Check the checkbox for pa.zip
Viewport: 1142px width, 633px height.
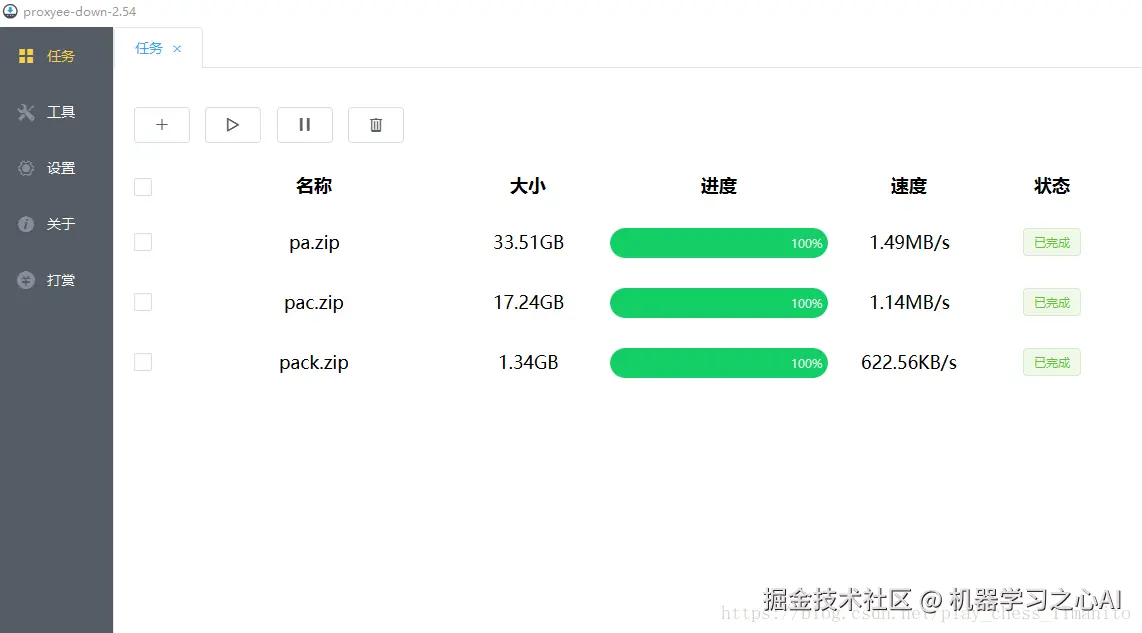[x=142, y=242]
